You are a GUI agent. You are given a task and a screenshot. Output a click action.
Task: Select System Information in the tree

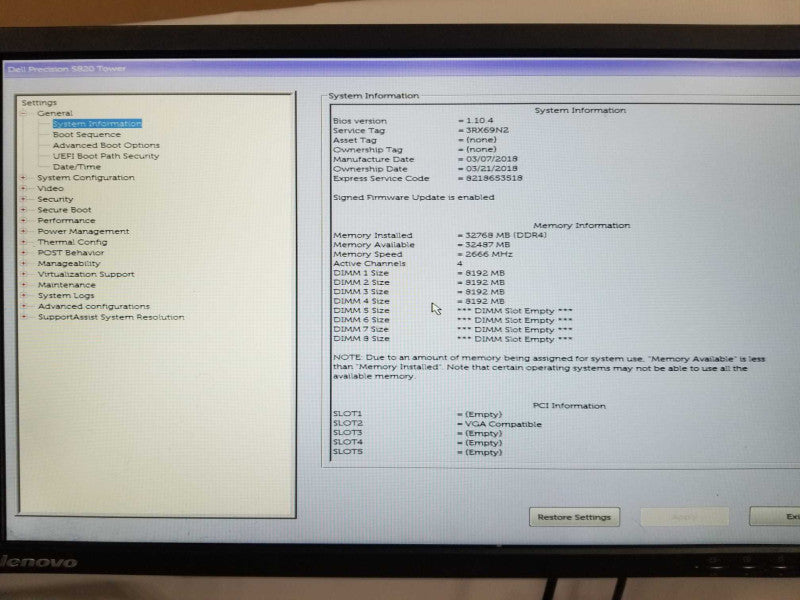click(97, 123)
